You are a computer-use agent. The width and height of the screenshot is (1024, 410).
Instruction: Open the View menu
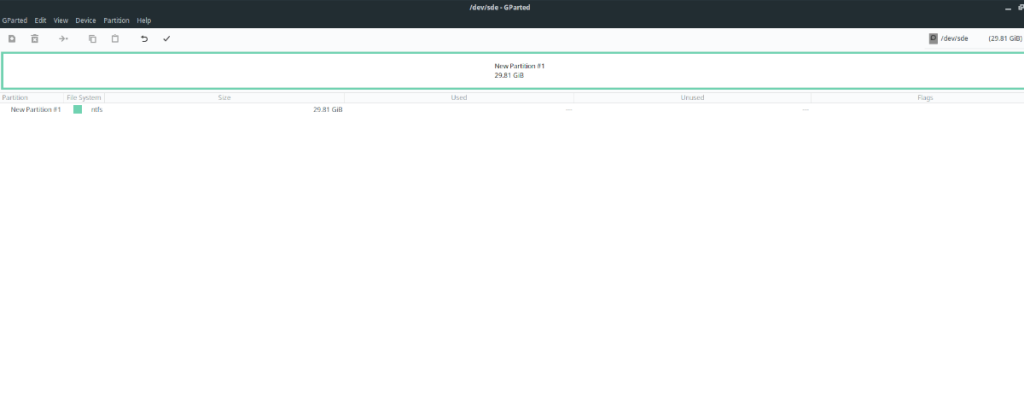tap(61, 20)
